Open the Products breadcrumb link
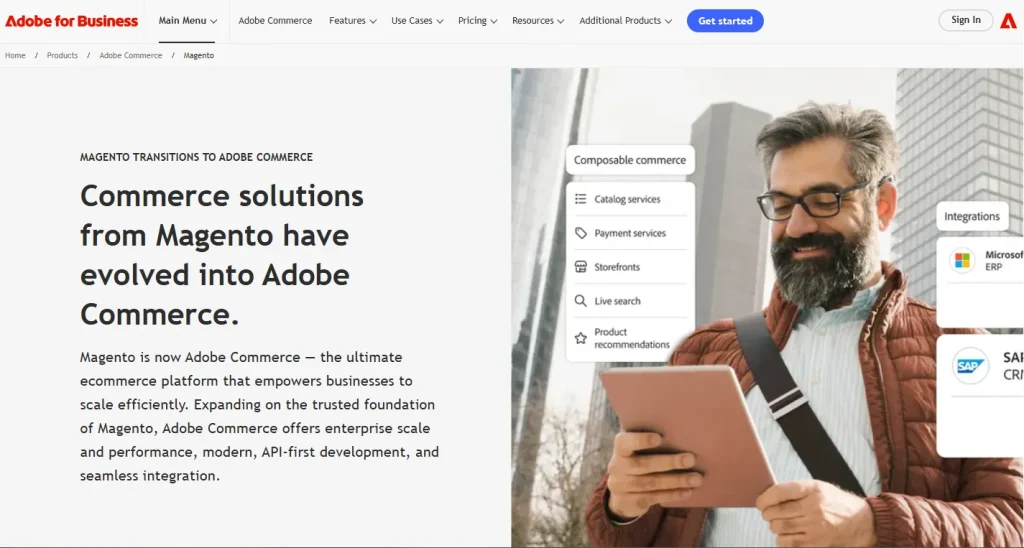 (x=62, y=56)
